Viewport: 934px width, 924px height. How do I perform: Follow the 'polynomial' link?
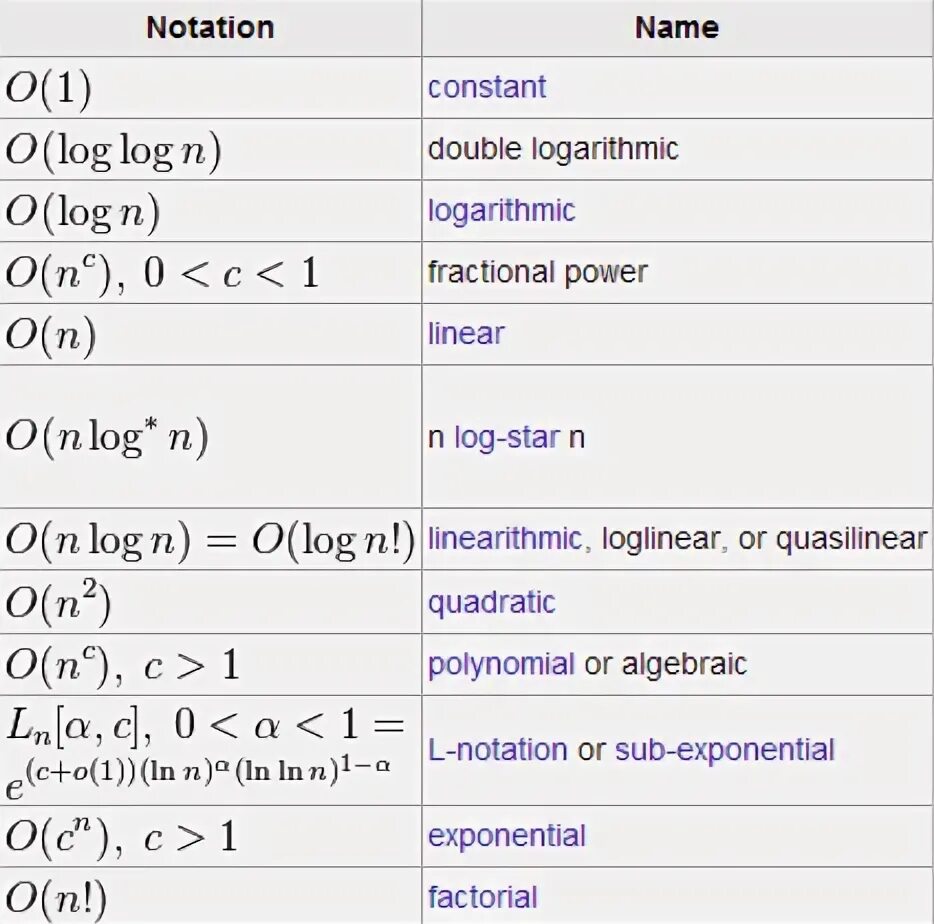[501, 664]
